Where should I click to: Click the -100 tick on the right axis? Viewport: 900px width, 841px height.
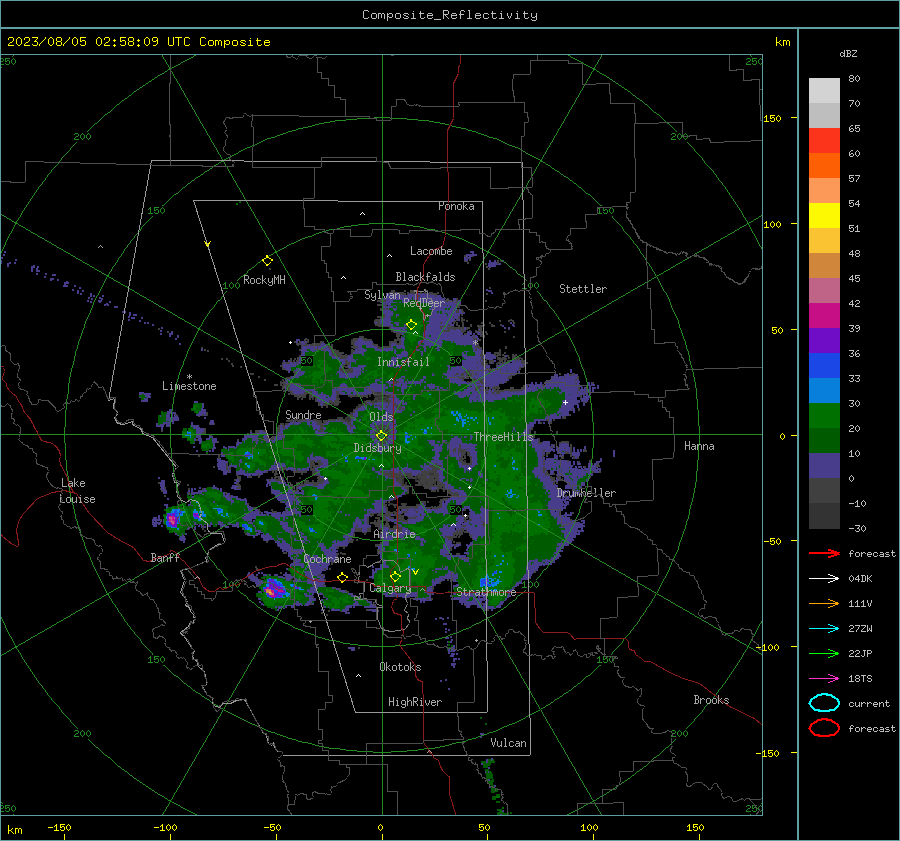click(x=768, y=647)
